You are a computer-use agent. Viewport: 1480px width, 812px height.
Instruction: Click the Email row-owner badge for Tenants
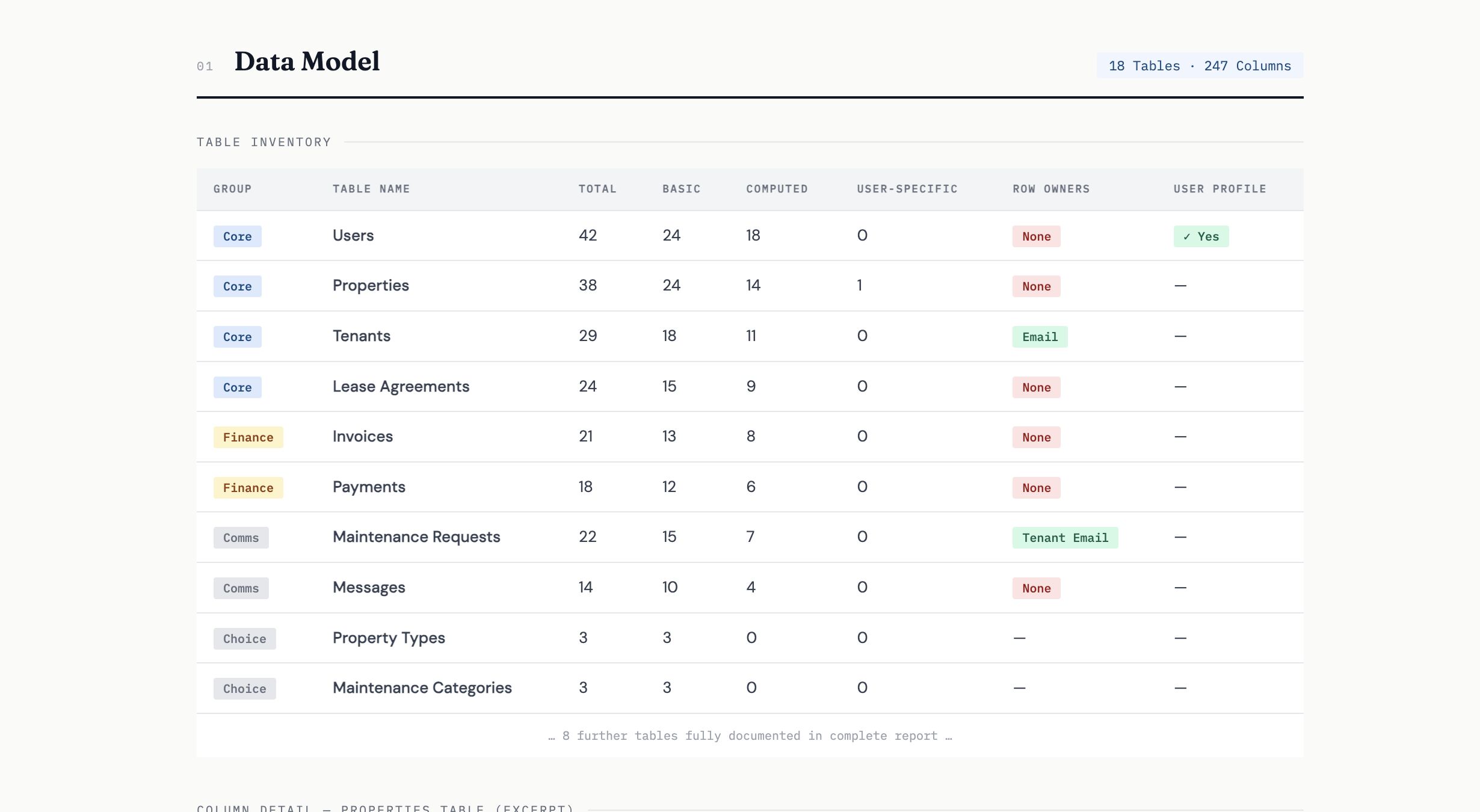tap(1039, 337)
